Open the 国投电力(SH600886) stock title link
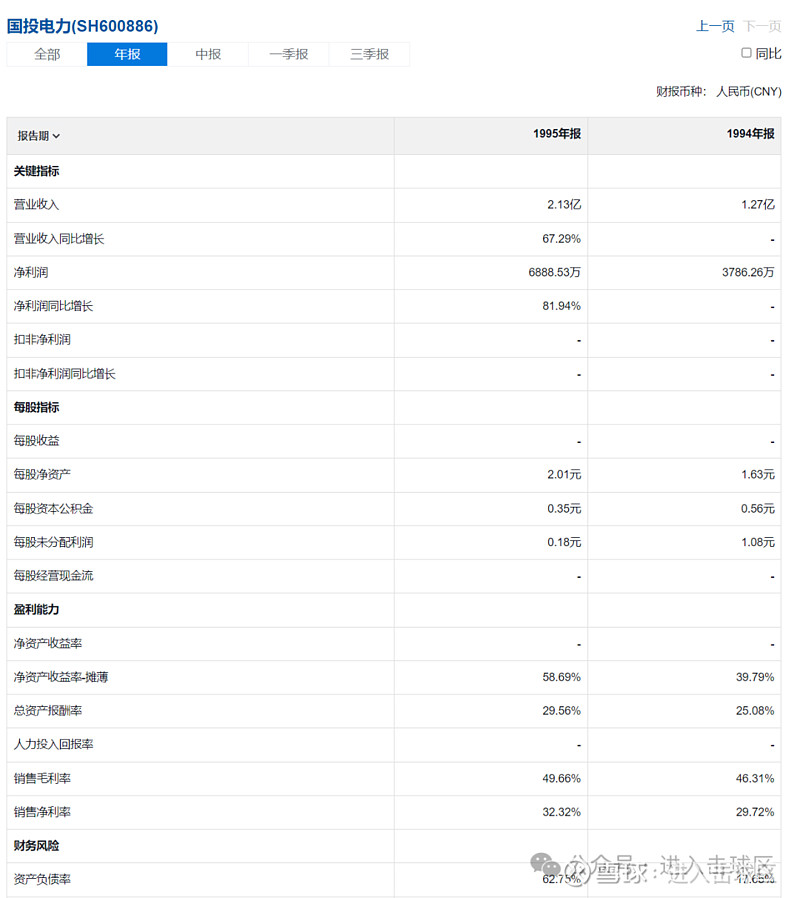Viewport: 800px width, 898px height. (82, 26)
